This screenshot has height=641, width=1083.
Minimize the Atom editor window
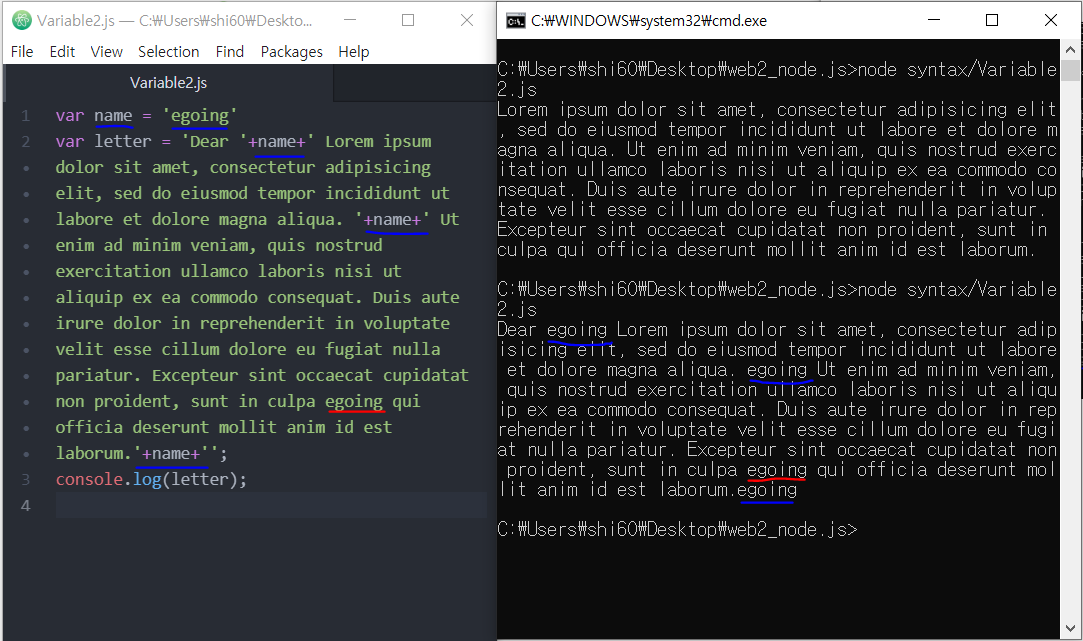[350, 20]
